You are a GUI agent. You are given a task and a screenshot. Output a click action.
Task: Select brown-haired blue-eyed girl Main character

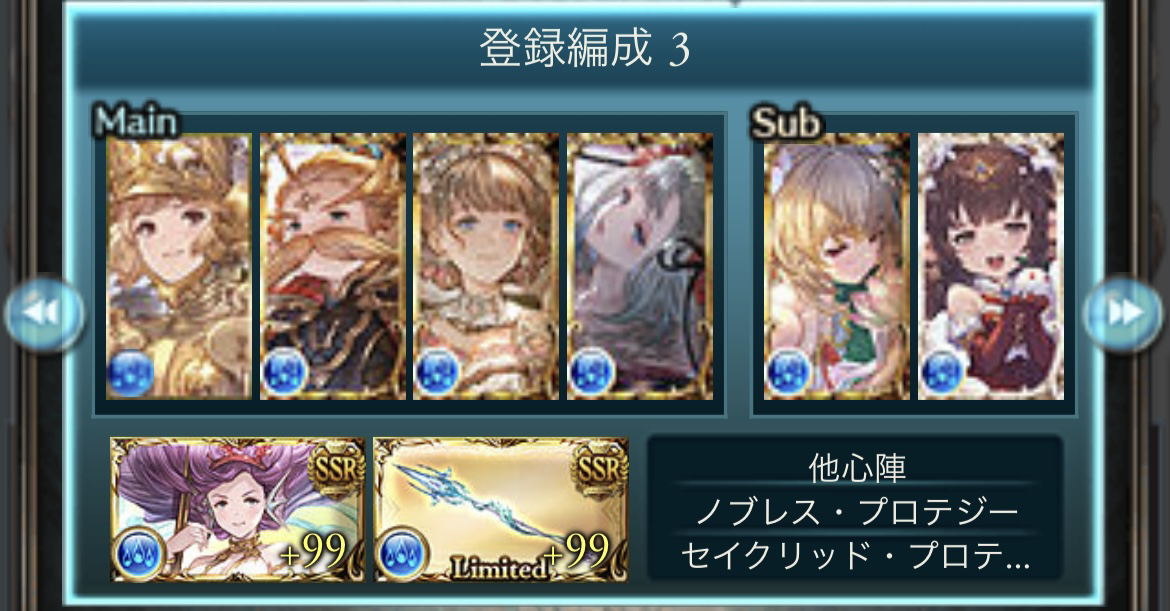pos(486,266)
